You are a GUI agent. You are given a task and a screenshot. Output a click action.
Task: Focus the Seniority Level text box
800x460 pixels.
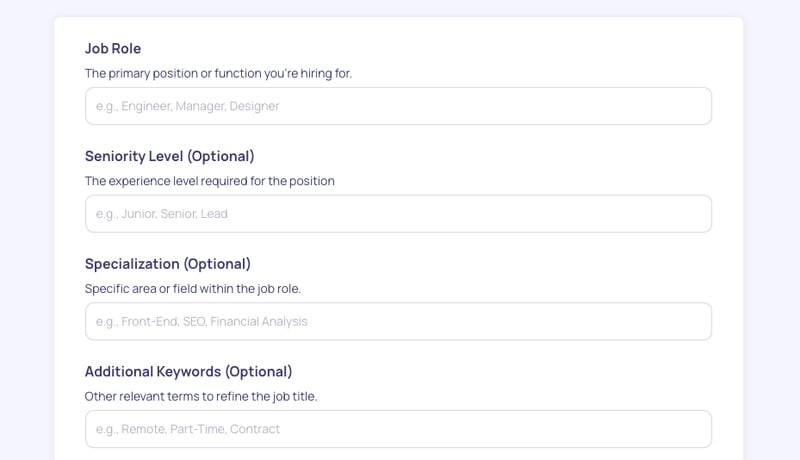(398, 214)
